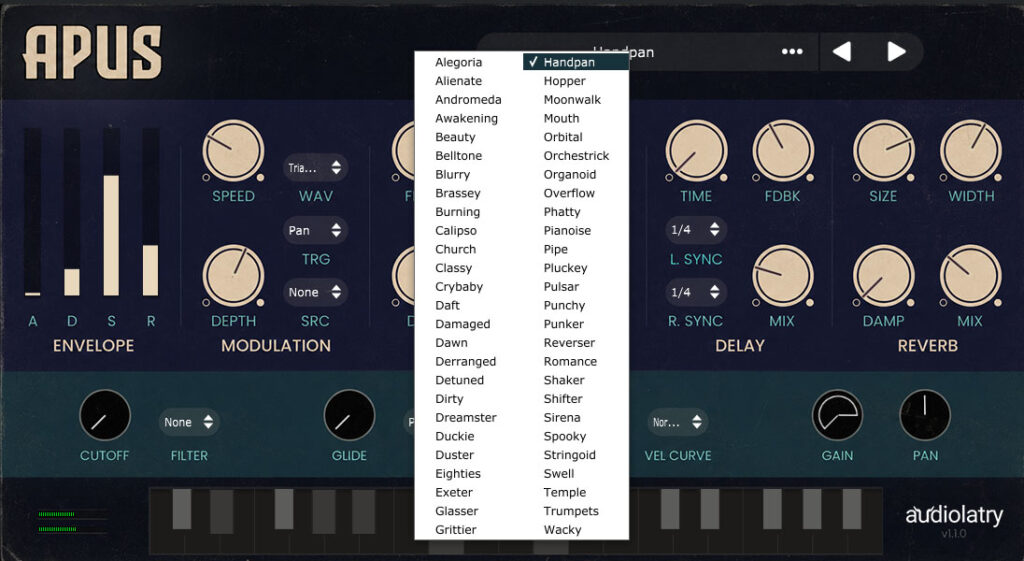Pick the Phatty preset
Image resolution: width=1024 pixels, height=561 pixels.
(562, 212)
